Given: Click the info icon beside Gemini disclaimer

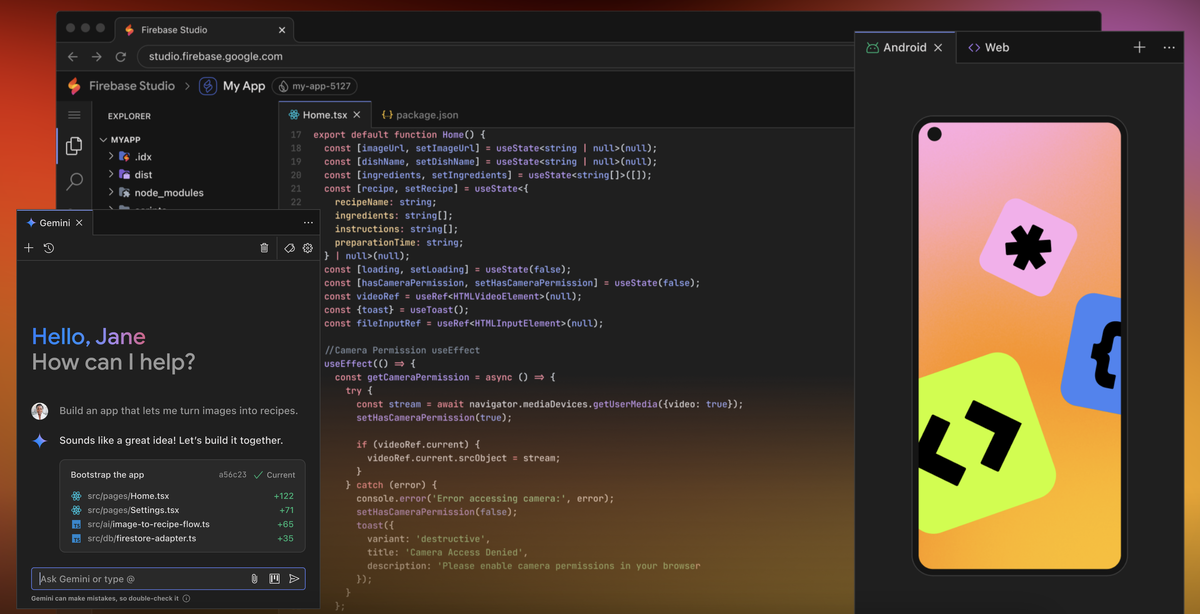Looking at the screenshot, I should pyautogui.click(x=187, y=599).
